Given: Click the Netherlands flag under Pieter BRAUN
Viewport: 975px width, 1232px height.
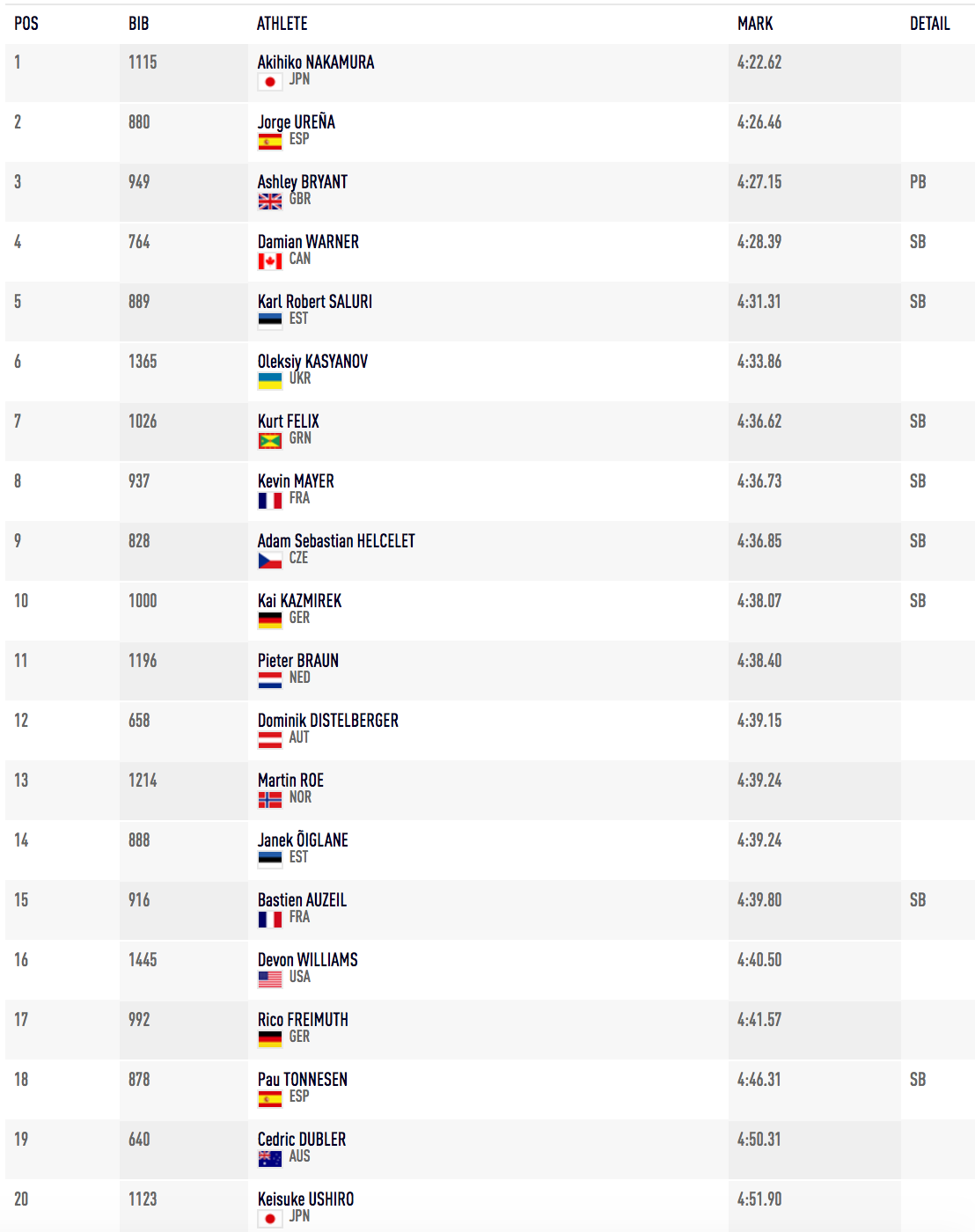Looking at the screenshot, I should point(270,680).
